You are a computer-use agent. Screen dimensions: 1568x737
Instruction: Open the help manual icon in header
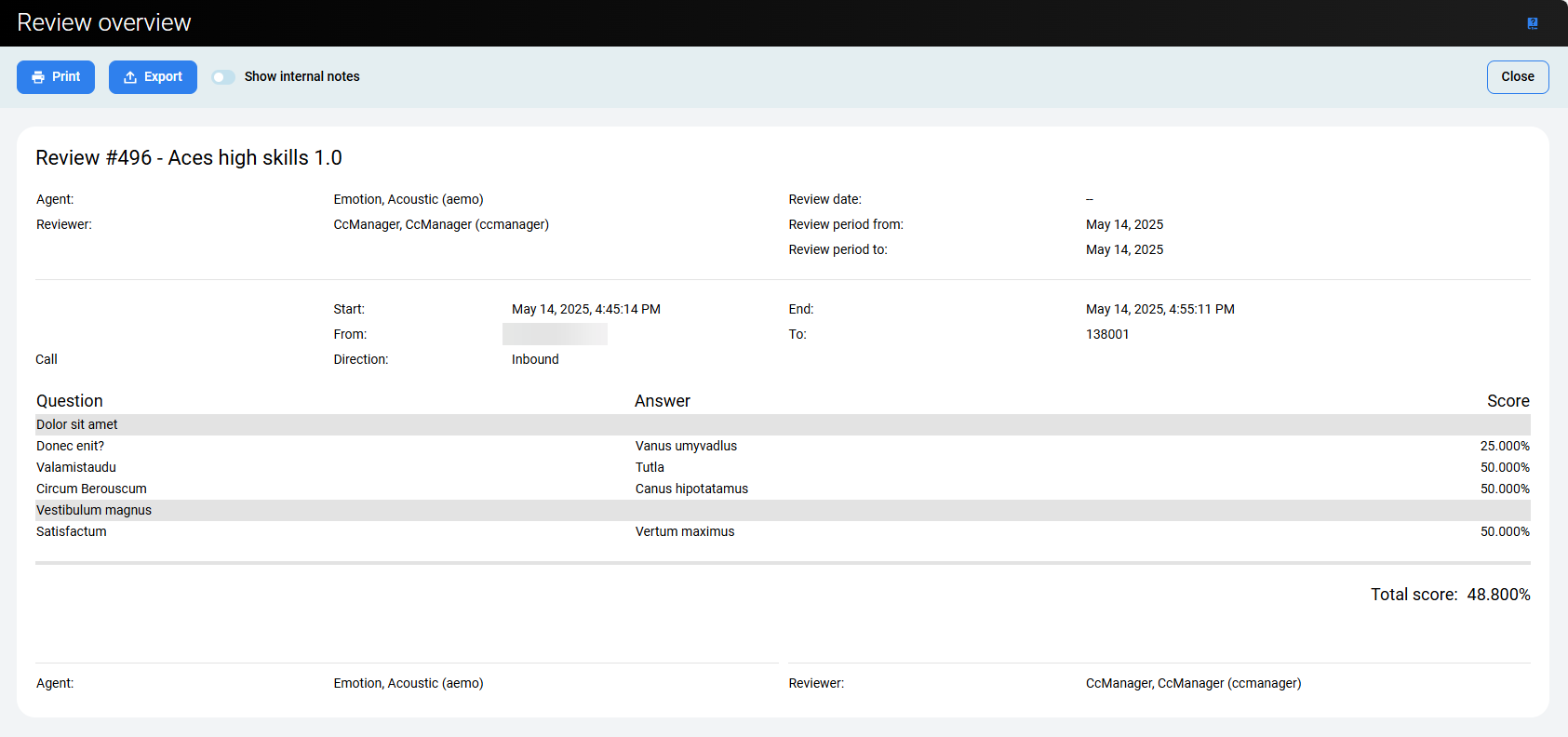pos(1532,23)
